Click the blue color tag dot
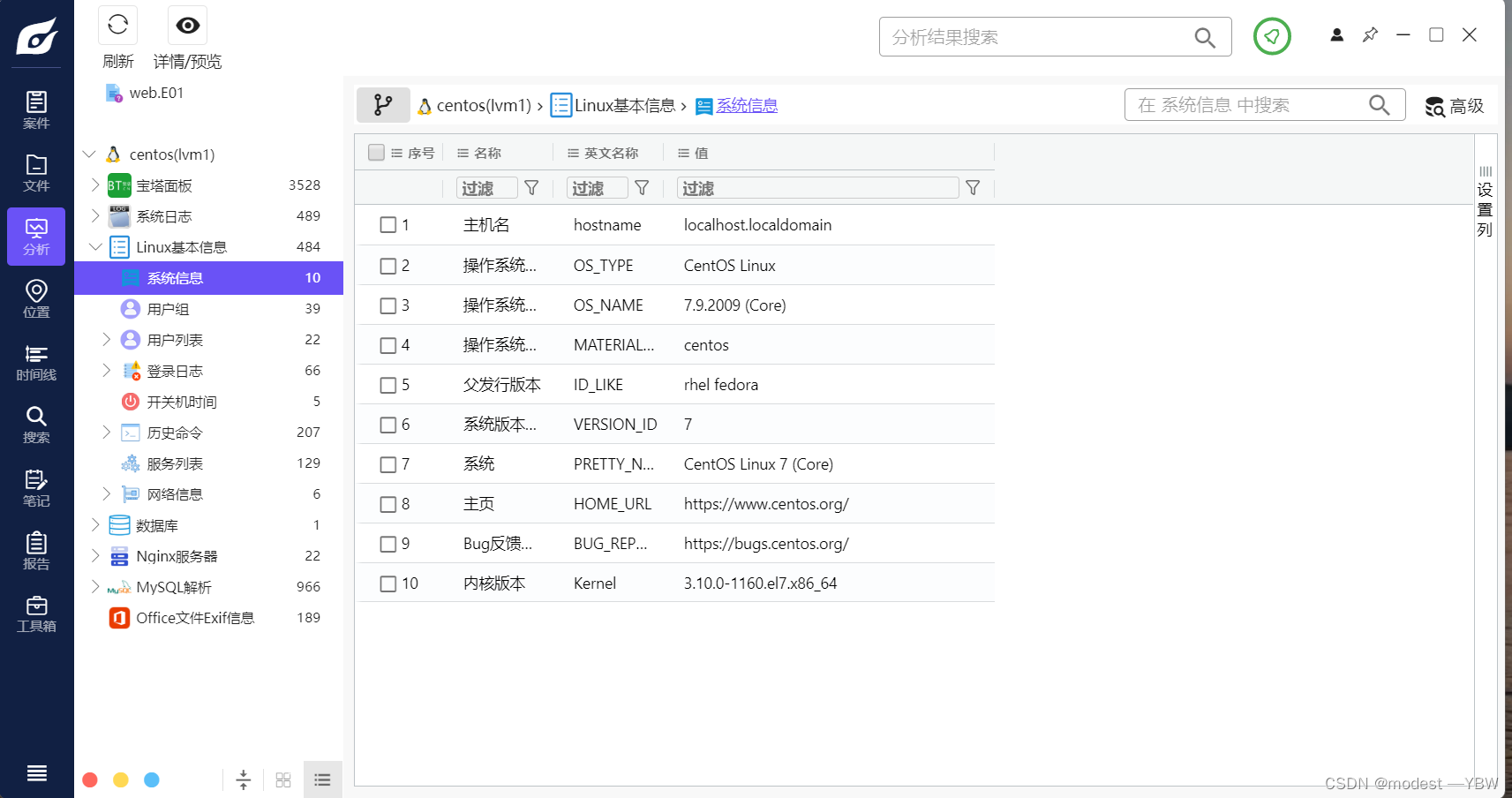This screenshot has width=1512, height=798. coord(152,779)
